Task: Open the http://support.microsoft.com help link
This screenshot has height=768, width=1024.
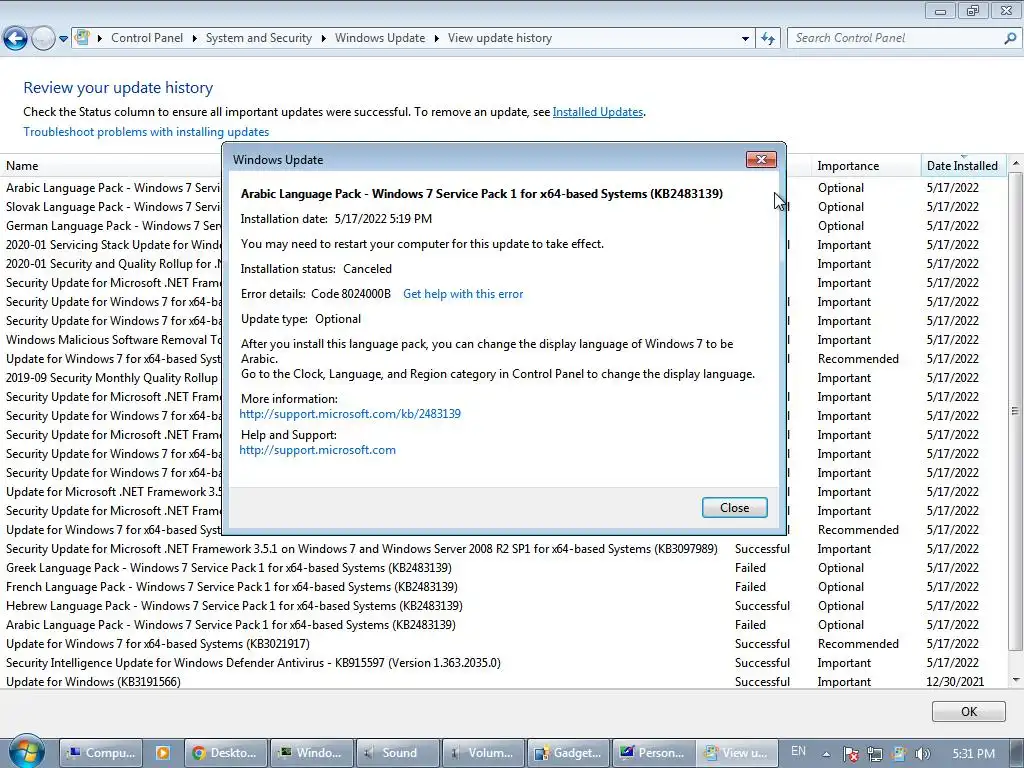Action: [317, 450]
